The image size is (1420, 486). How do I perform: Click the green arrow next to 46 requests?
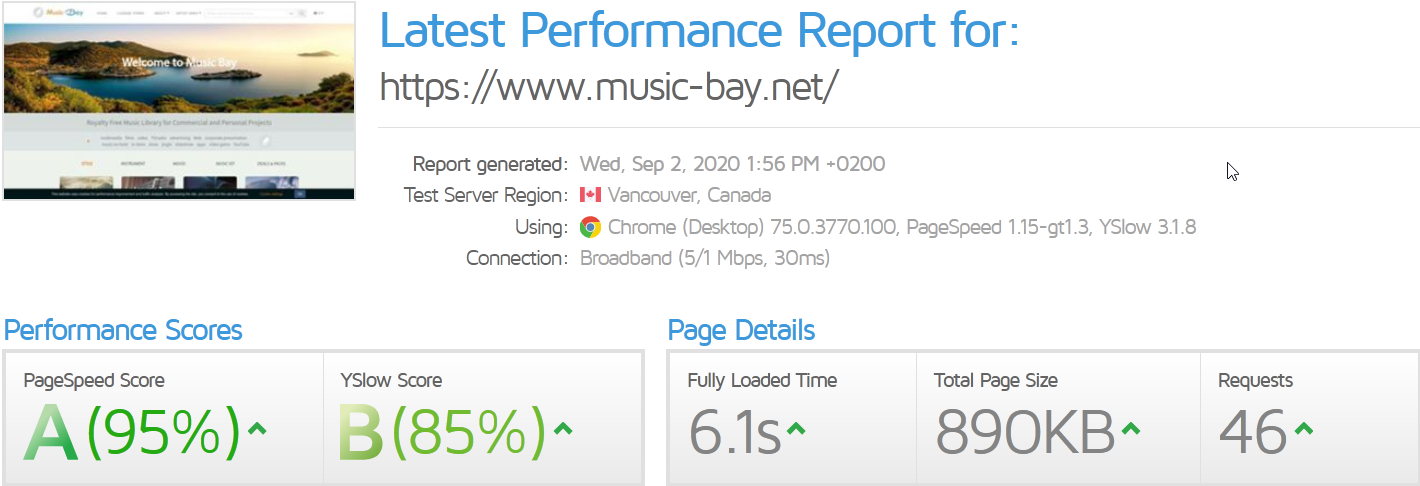point(1303,429)
